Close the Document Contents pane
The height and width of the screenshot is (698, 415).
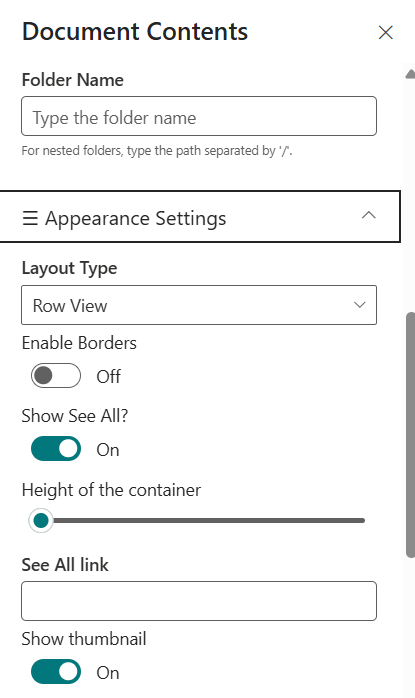pos(386,32)
